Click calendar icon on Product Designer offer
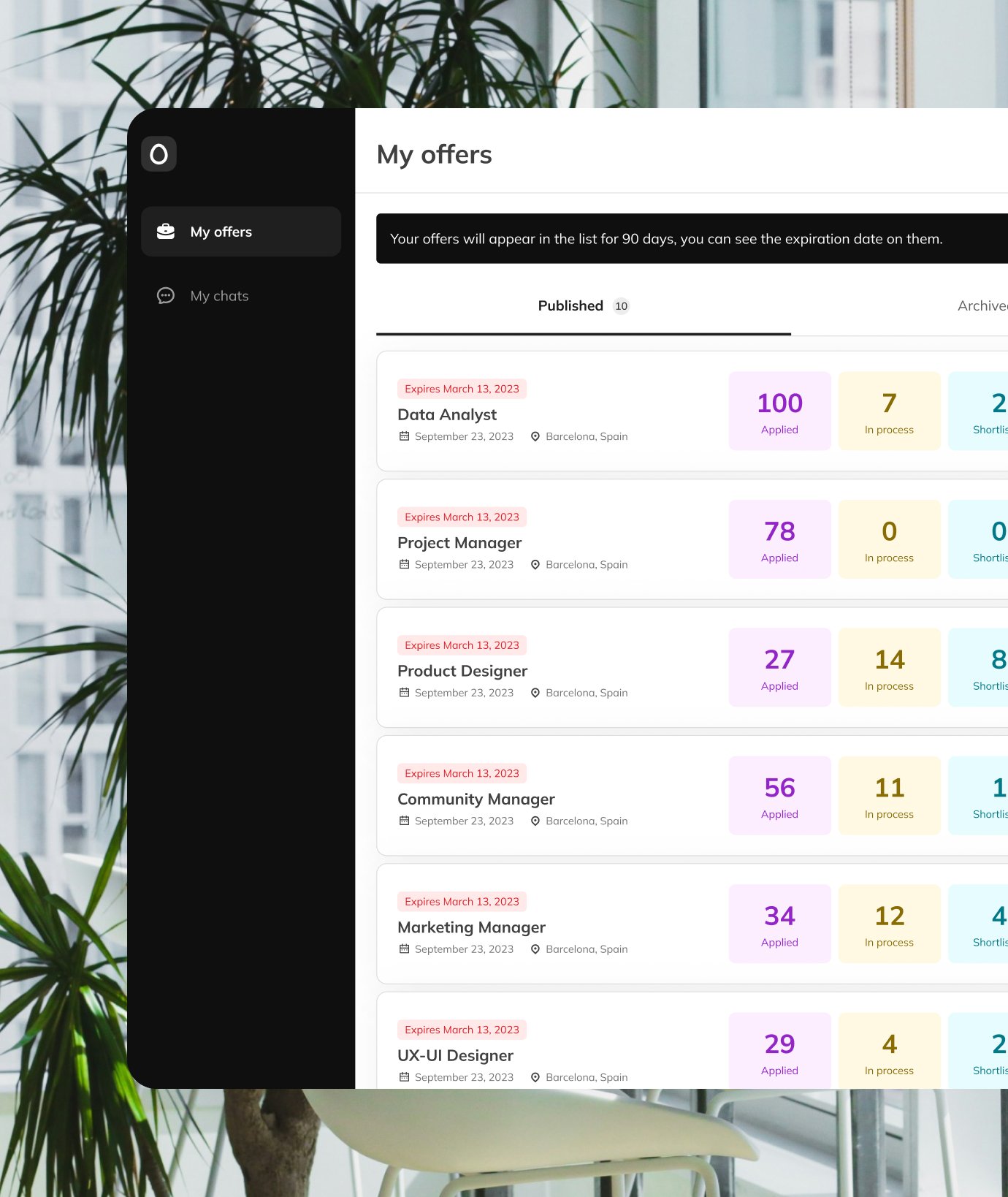This screenshot has height=1197, width=1008. 404,693
